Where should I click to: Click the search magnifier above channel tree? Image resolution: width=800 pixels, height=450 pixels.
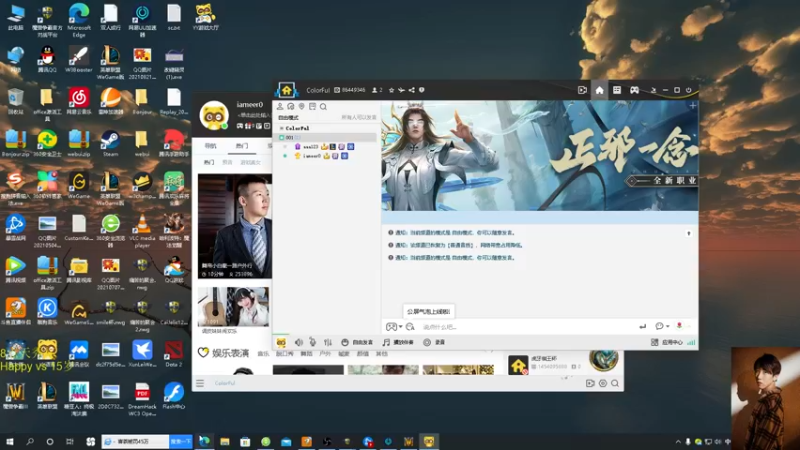[x=323, y=107]
